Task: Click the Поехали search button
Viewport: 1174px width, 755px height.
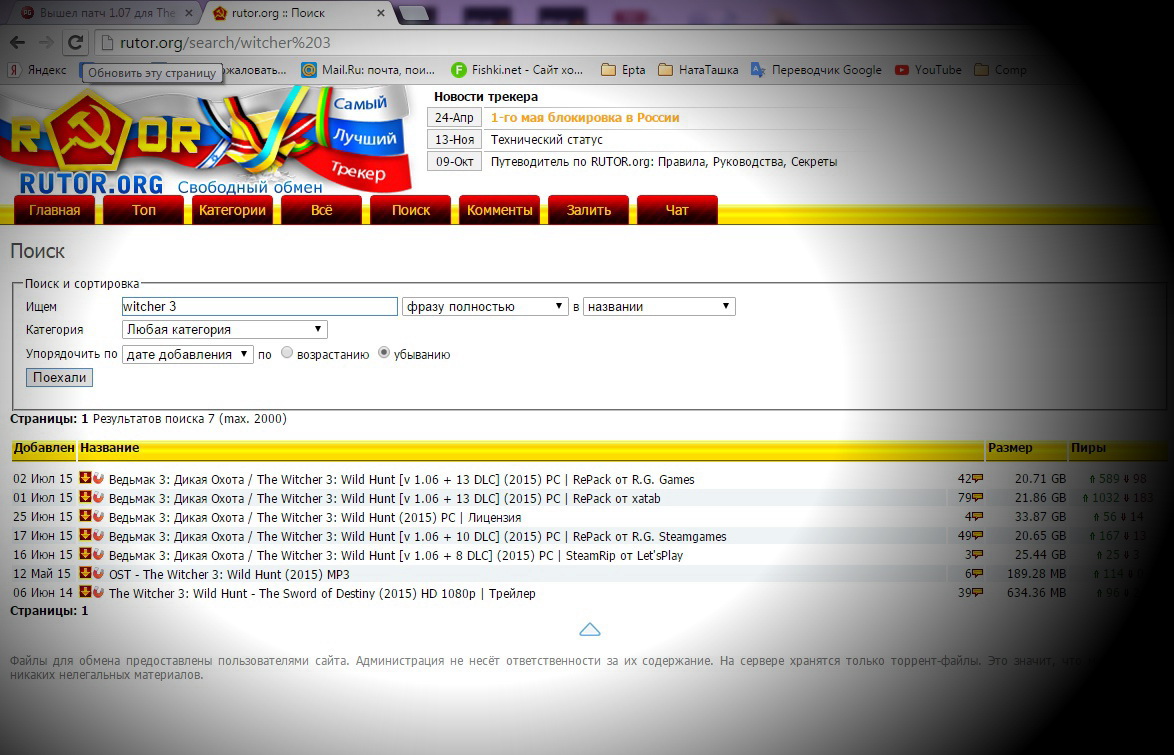Action: 59,378
